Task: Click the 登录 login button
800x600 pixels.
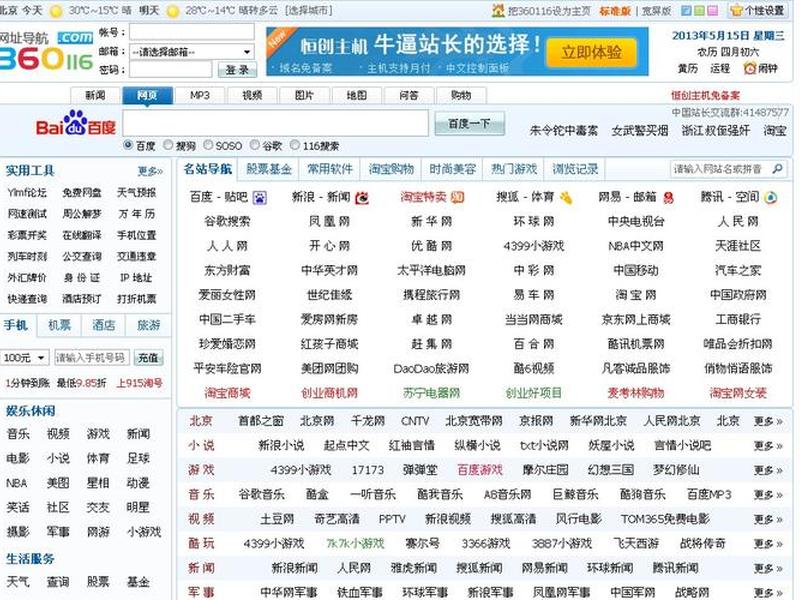Action: tap(237, 70)
